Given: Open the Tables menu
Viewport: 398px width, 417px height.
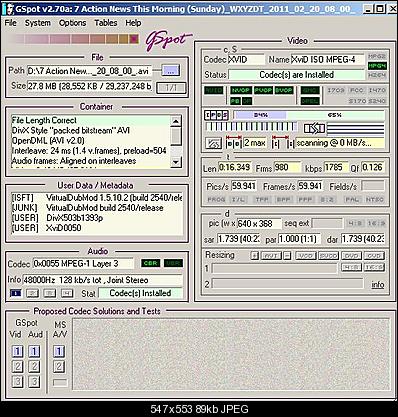Looking at the screenshot, I should pos(106,23).
